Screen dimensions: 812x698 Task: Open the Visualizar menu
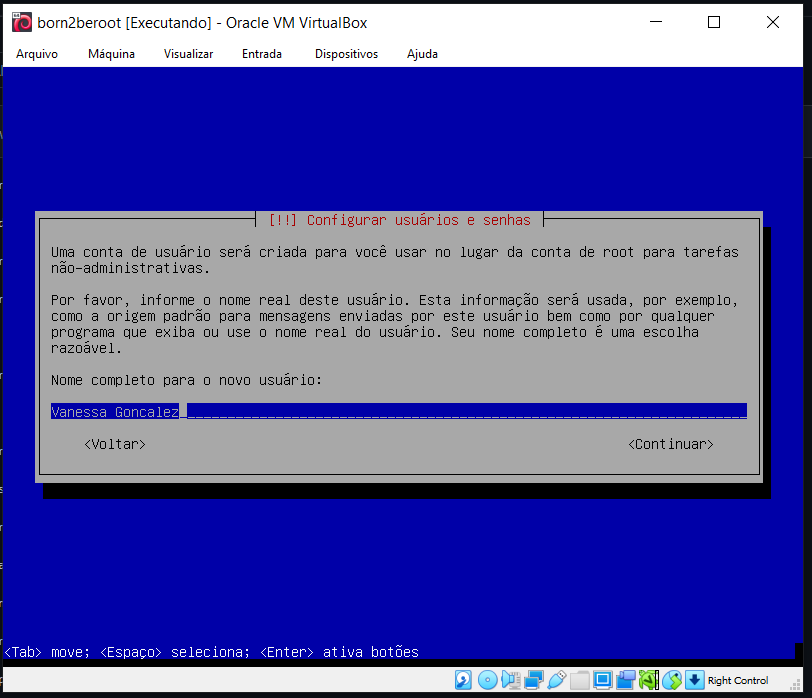188,54
